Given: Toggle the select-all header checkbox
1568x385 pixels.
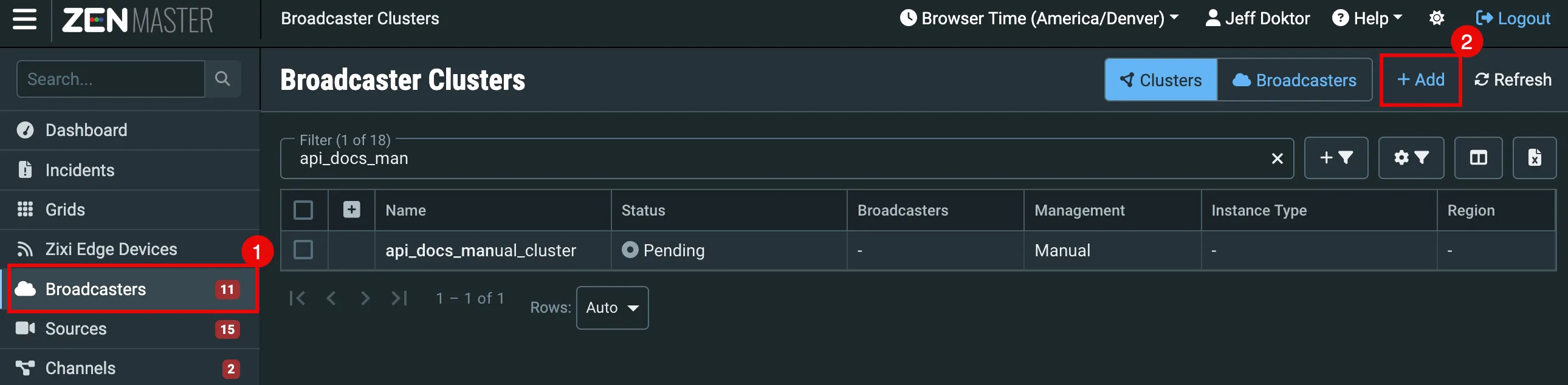Looking at the screenshot, I should [303, 210].
